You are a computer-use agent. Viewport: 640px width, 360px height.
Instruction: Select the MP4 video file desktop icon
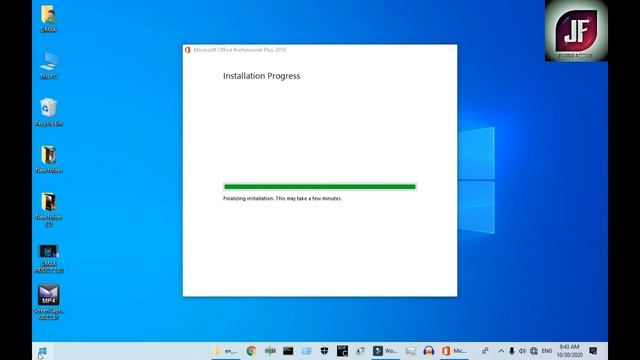(49, 302)
